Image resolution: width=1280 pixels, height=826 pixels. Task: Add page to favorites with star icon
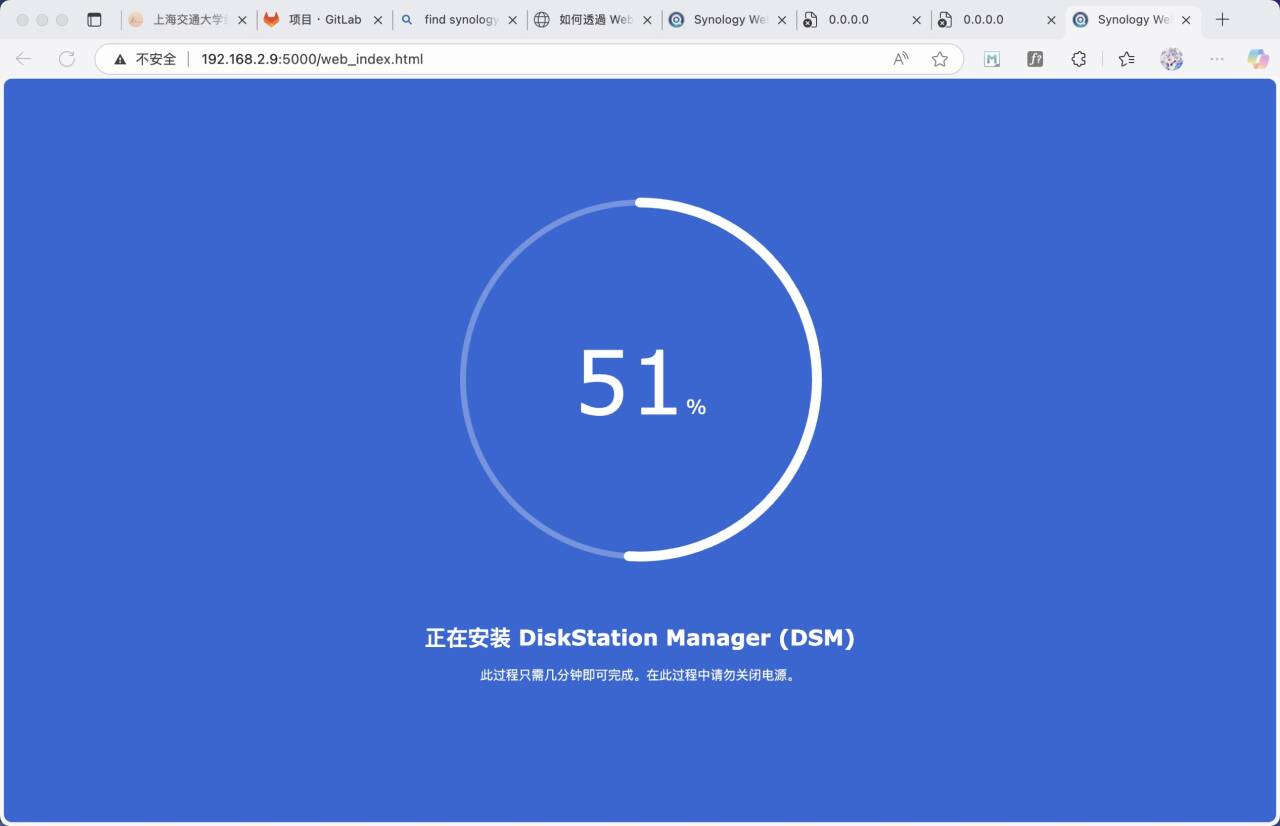(940, 59)
